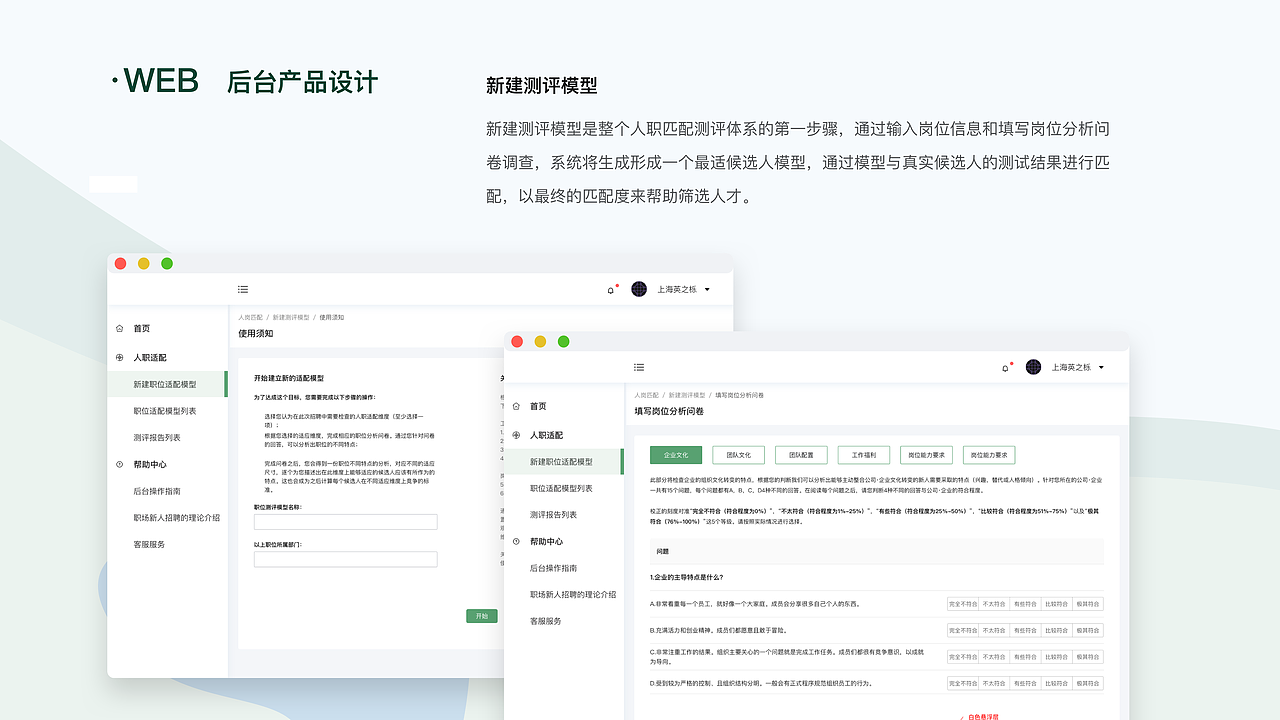Click the 使用须知 page title
Screen dimensions: 1280x720
click(255, 333)
